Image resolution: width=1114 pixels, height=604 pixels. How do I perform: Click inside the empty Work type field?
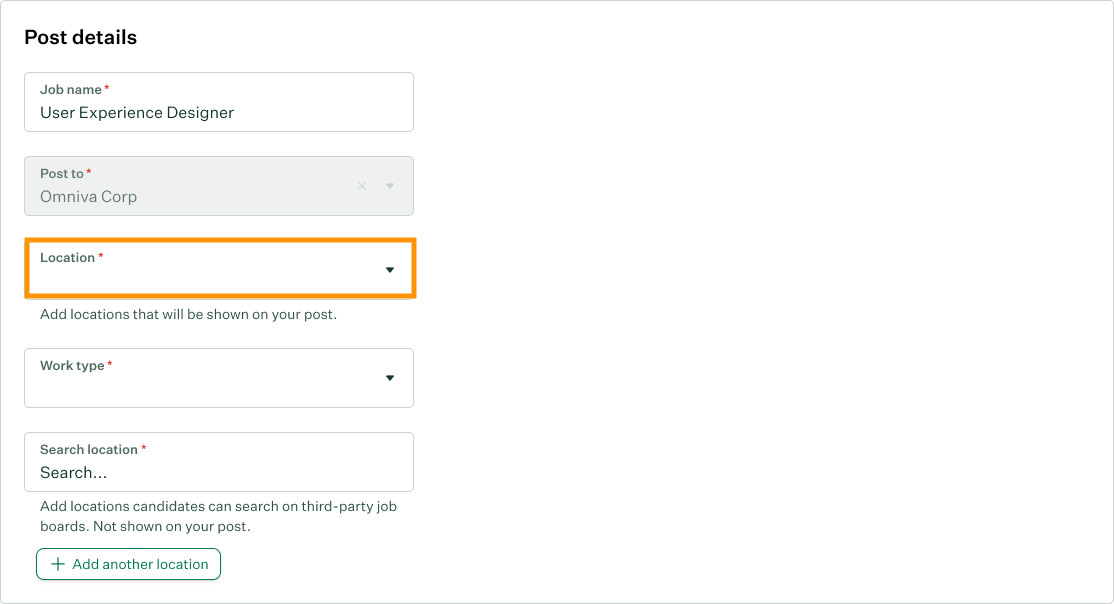pos(200,386)
